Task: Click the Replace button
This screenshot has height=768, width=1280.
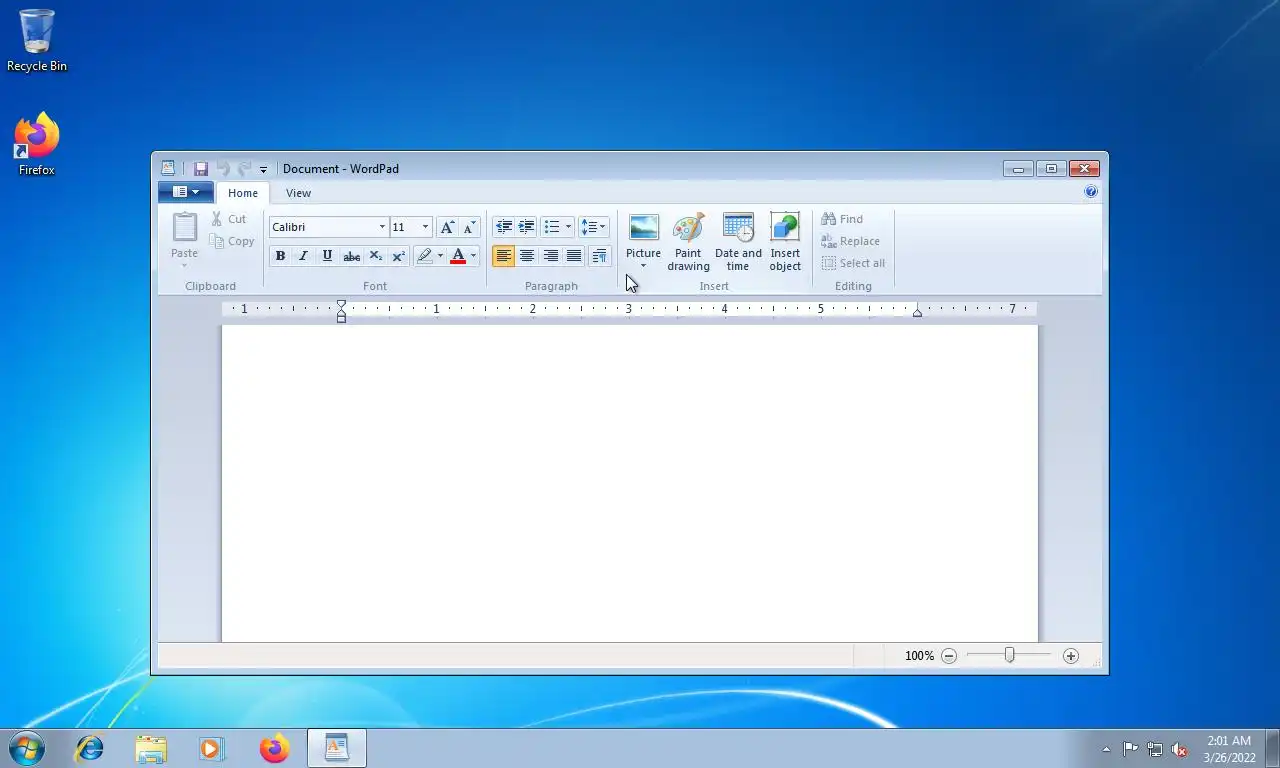Action: click(850, 241)
